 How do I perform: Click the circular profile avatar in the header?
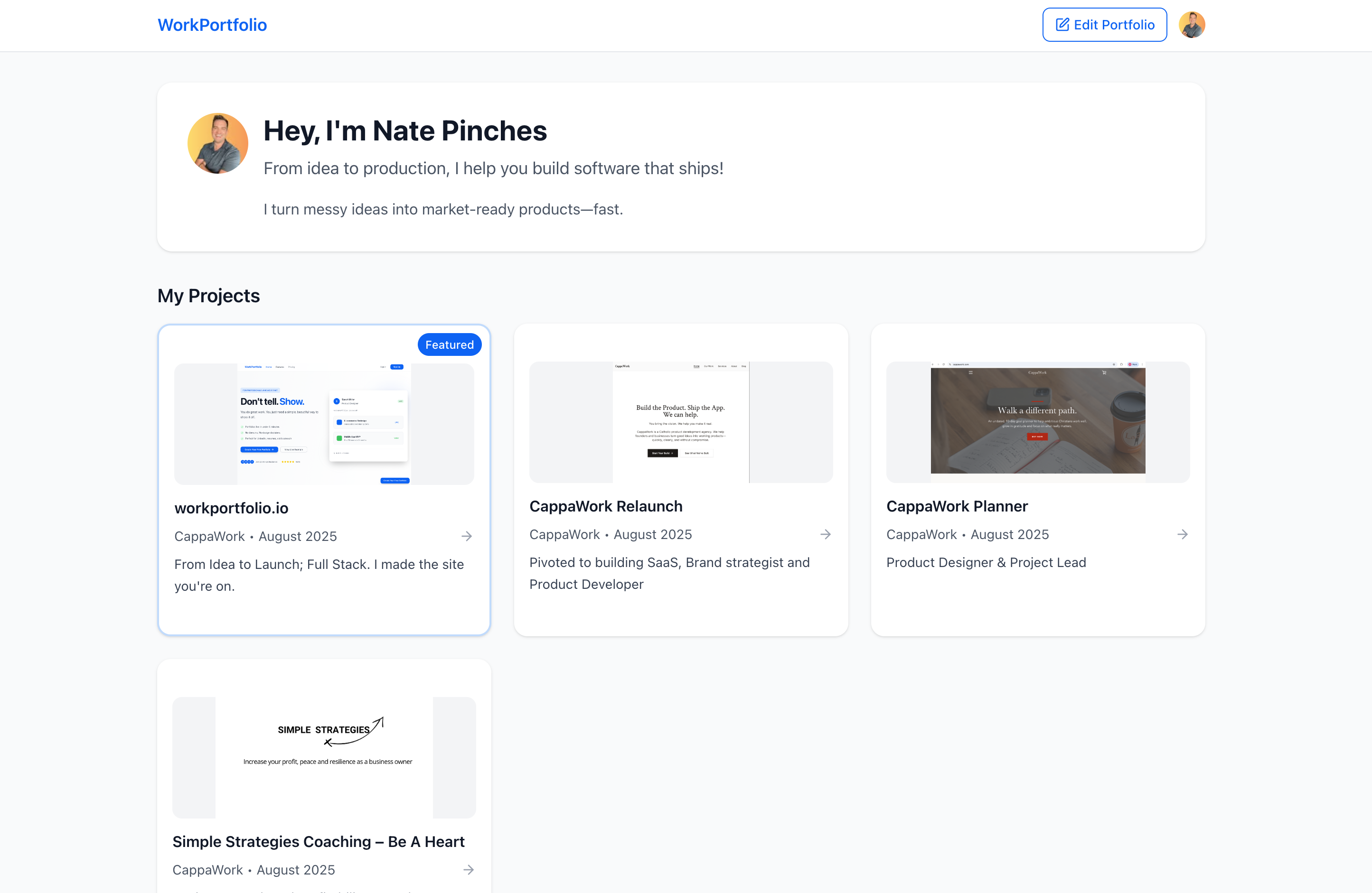1192,24
